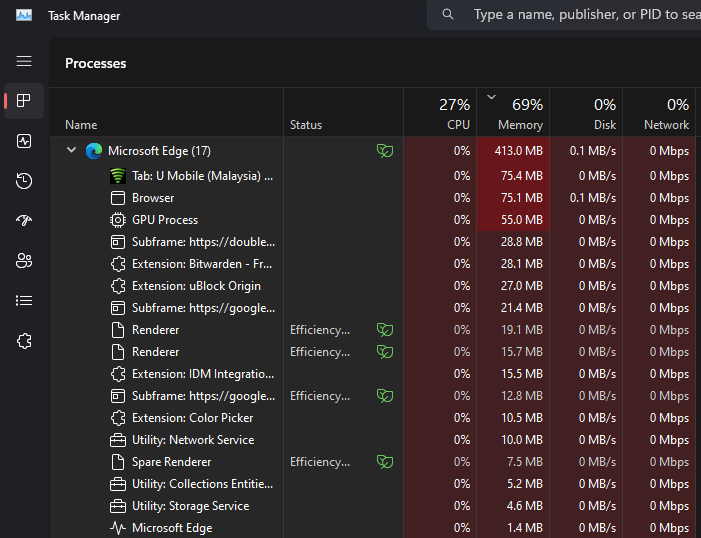701x538 pixels.
Task: Click the 55.0 MB memory cell
Action: click(x=513, y=220)
